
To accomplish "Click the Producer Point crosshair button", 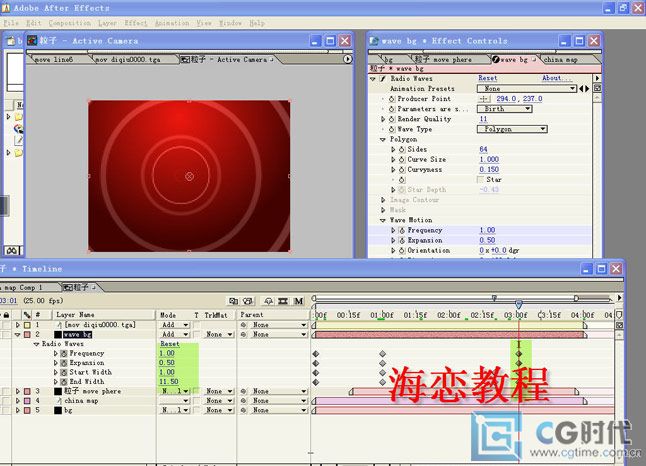I will point(485,99).
